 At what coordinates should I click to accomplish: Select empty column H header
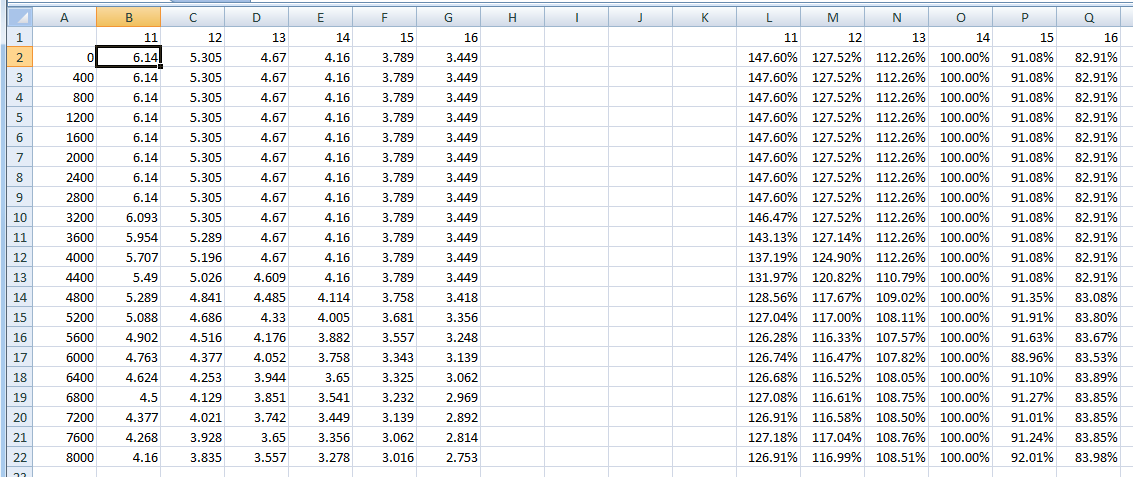coord(512,17)
